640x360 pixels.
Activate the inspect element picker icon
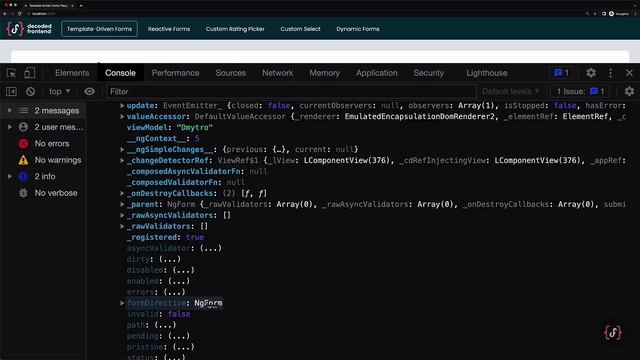(x=11, y=73)
